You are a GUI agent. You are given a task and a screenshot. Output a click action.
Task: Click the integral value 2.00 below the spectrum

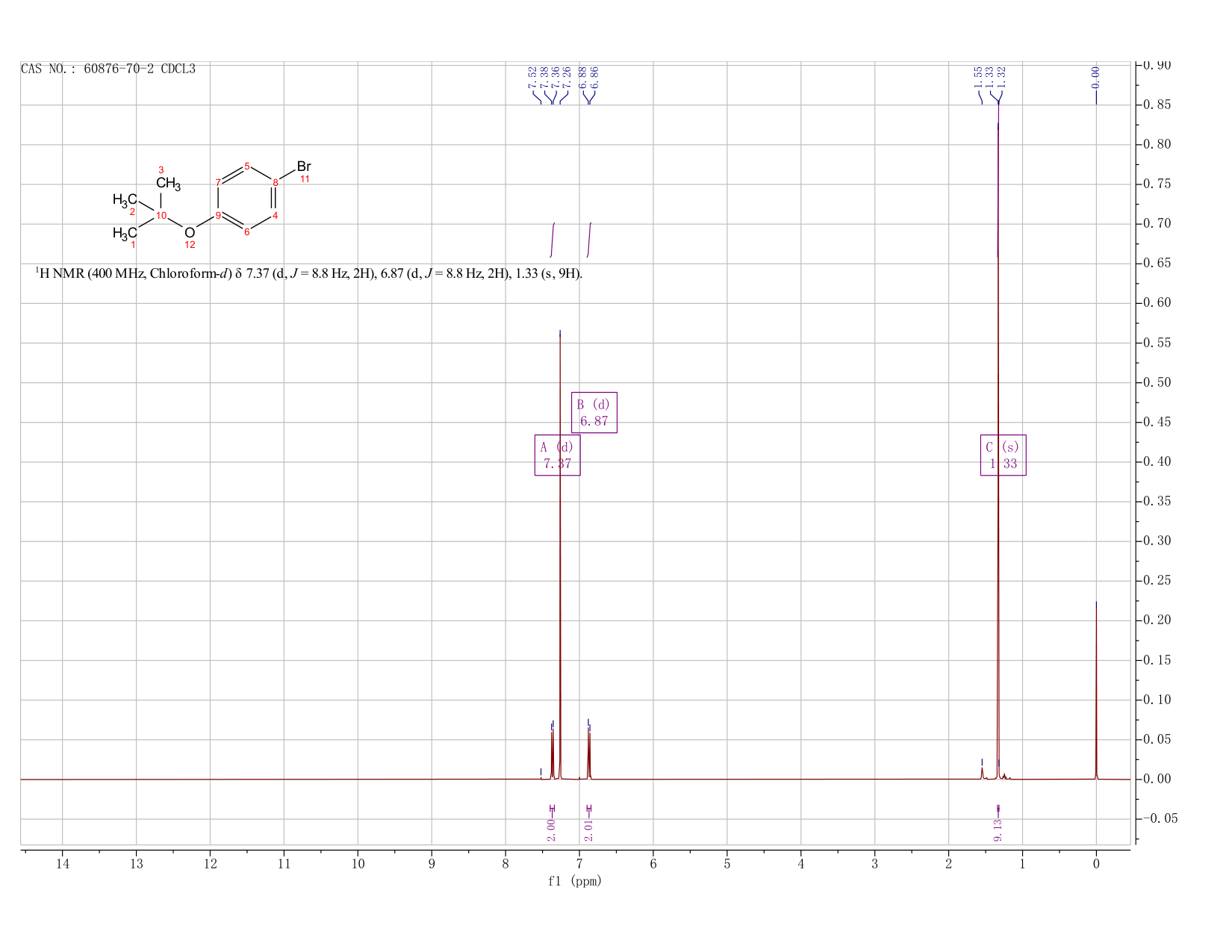tap(551, 830)
